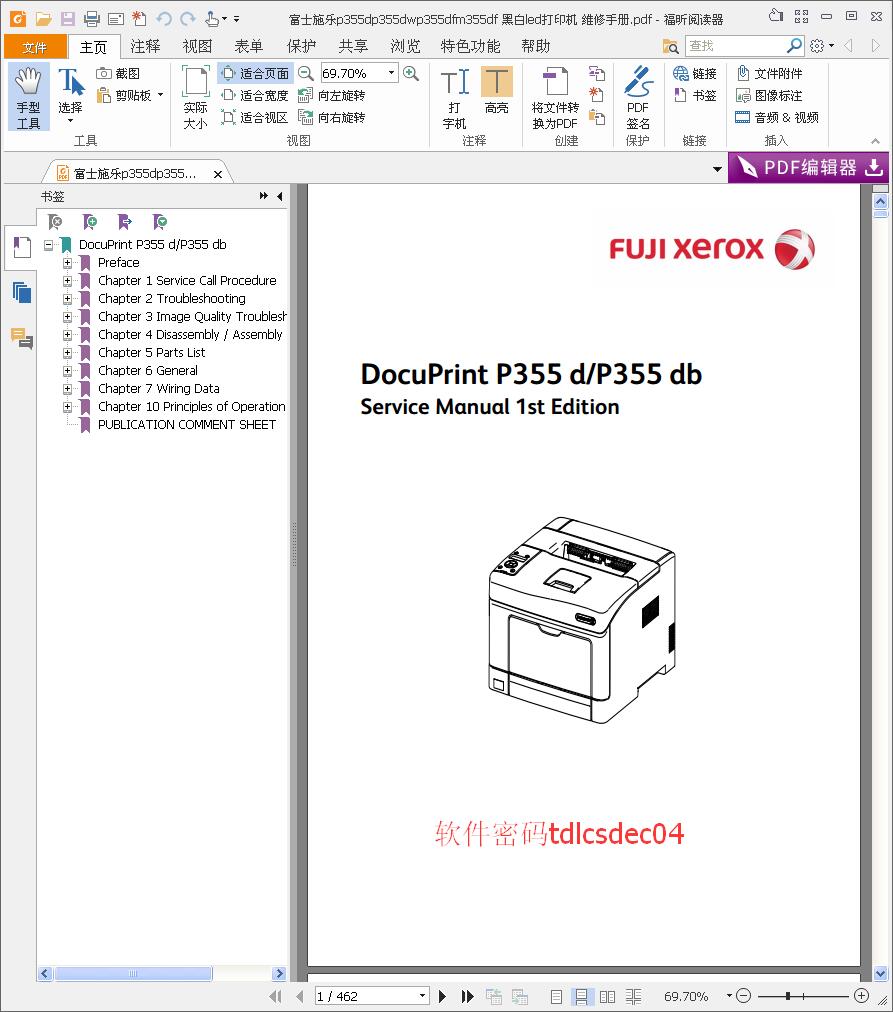Open Chapter 10 Principles of Operation bookmark
Image resolution: width=893 pixels, height=1012 pixels.
click(x=192, y=407)
